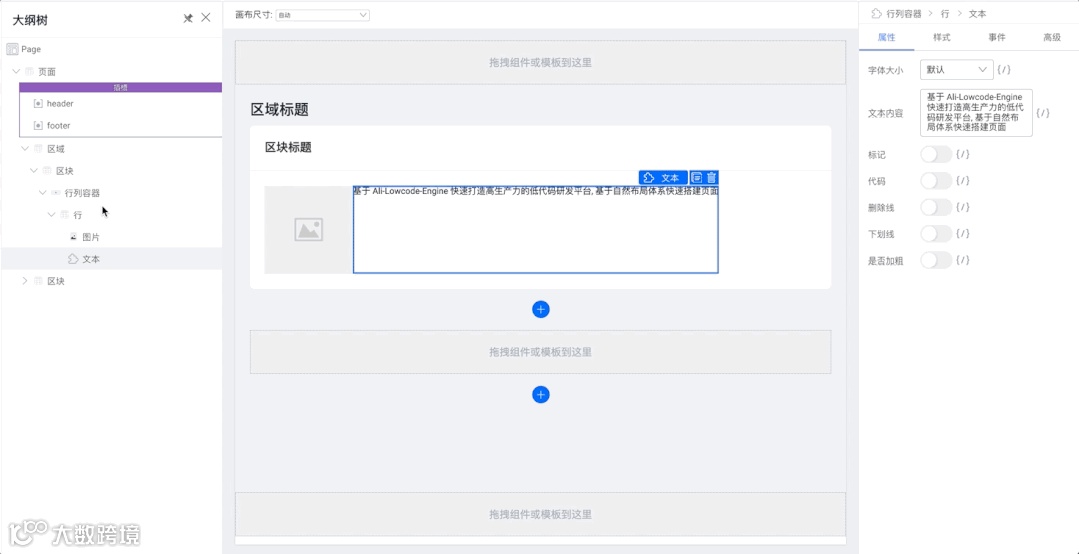Viewport: 1079px width, 554px height.
Task: Switch to the 属性 tab
Action: [886, 38]
